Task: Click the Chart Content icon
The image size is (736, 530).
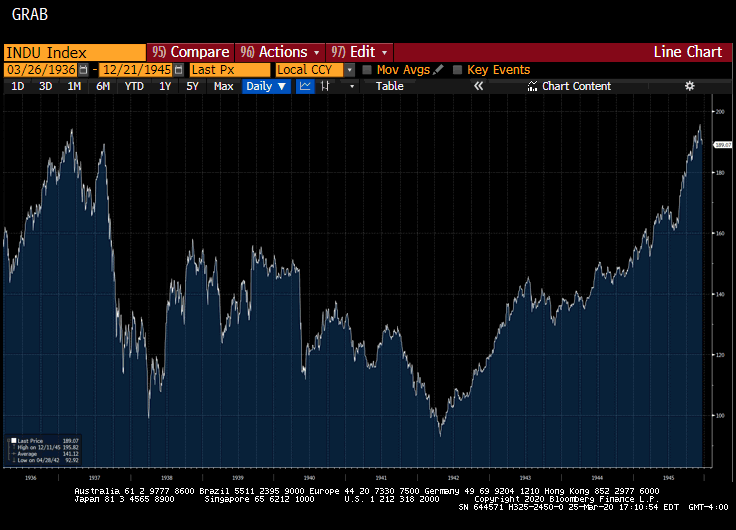Action: 532,87
